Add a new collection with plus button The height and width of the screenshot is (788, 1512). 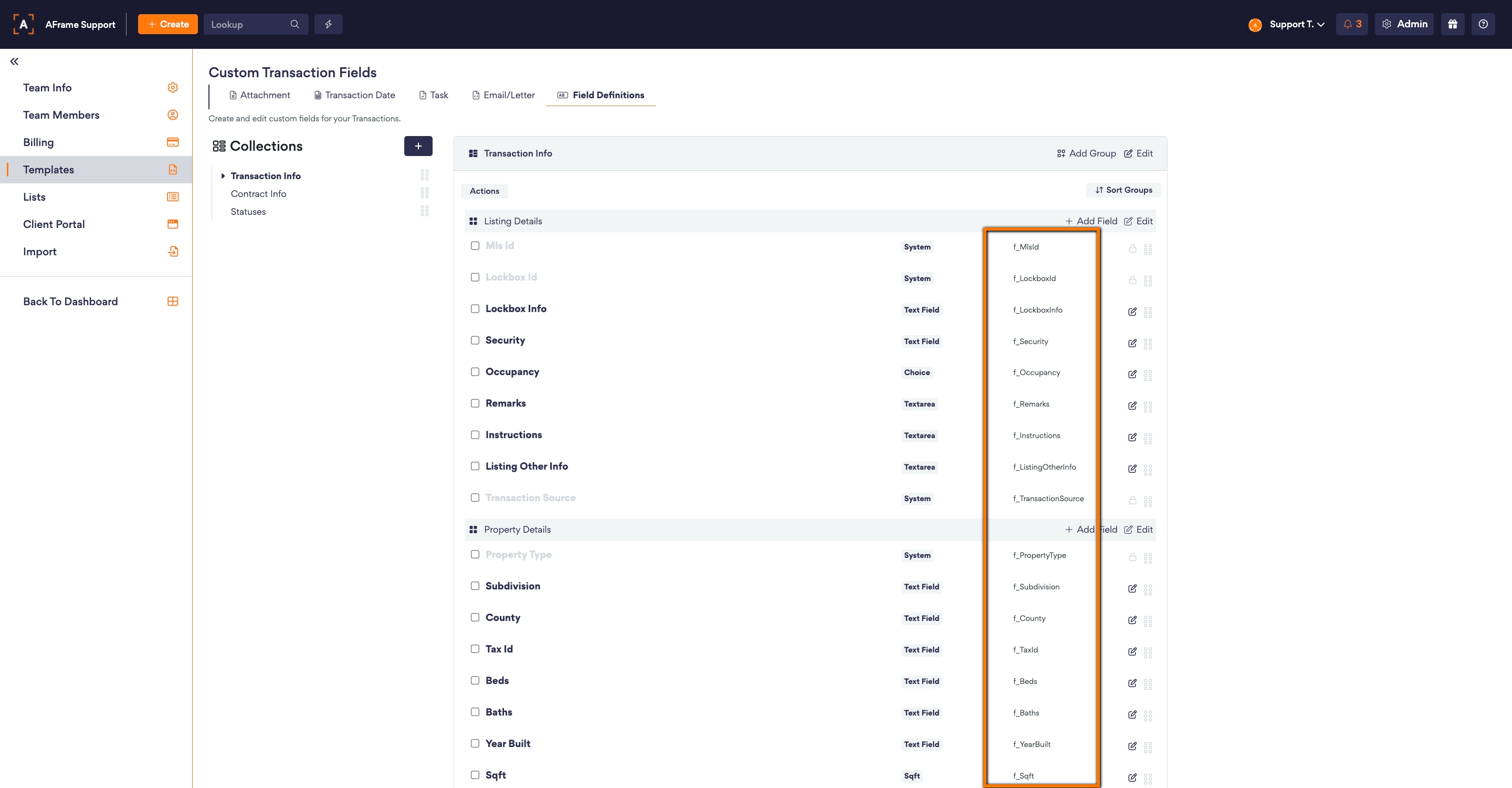click(418, 146)
